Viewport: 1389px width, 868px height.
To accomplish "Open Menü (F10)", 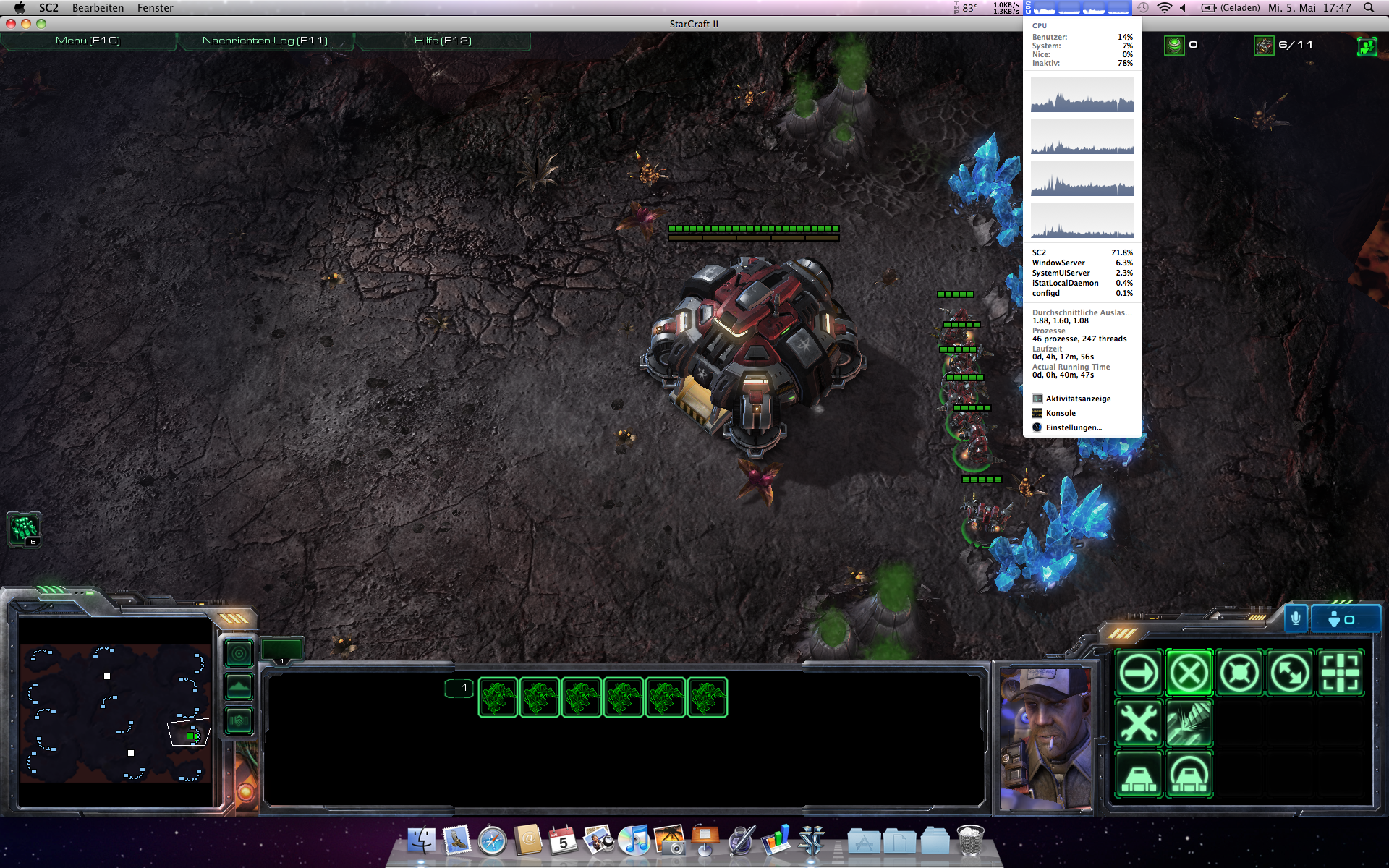I will [88, 41].
